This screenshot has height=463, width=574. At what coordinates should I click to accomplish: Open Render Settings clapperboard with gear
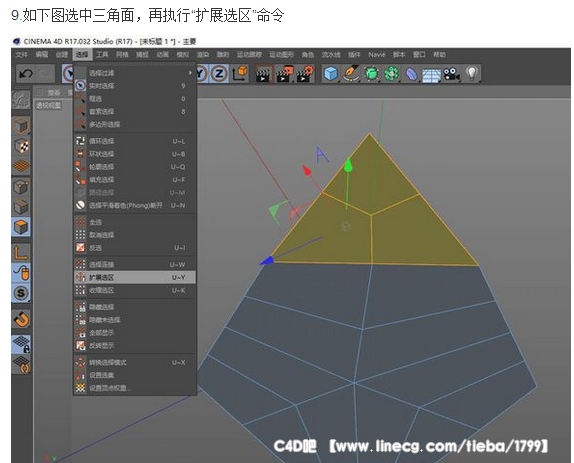(x=305, y=74)
